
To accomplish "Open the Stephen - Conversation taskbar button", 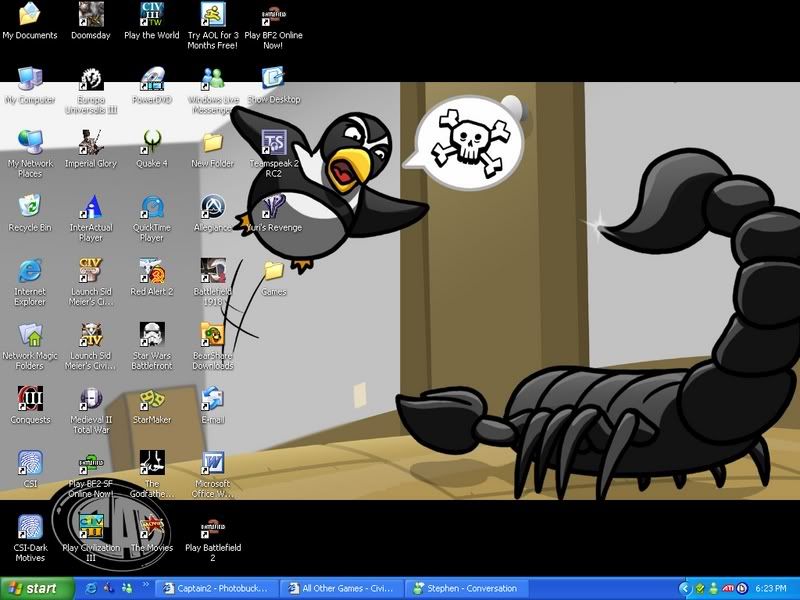I will [x=467, y=588].
